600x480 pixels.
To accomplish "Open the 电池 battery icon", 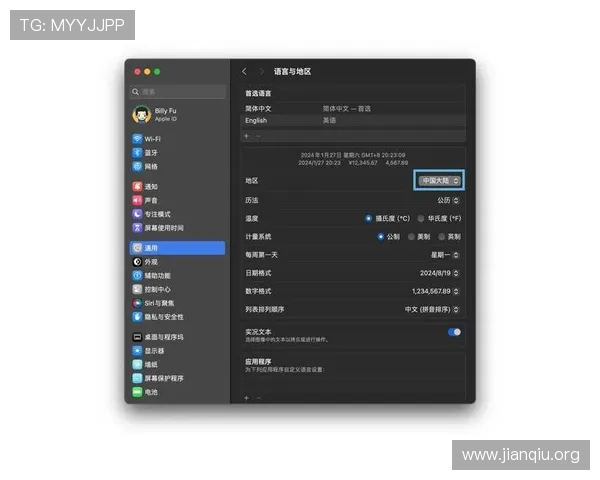I will coord(137,392).
